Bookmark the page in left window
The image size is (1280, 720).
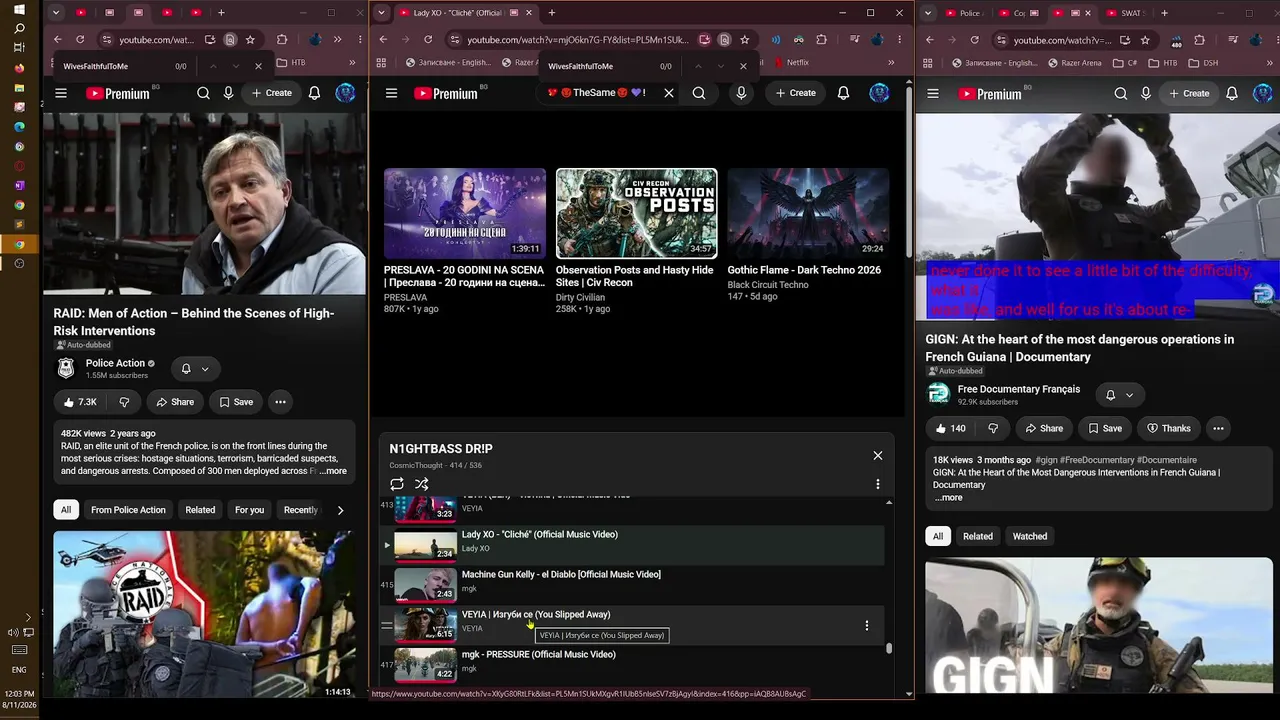(250, 40)
